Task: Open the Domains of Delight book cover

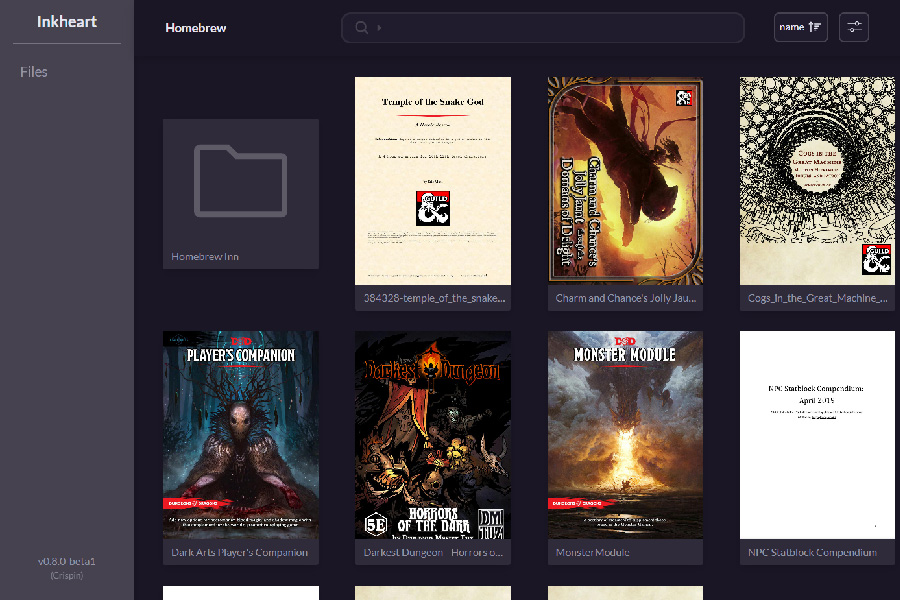Action: [625, 181]
